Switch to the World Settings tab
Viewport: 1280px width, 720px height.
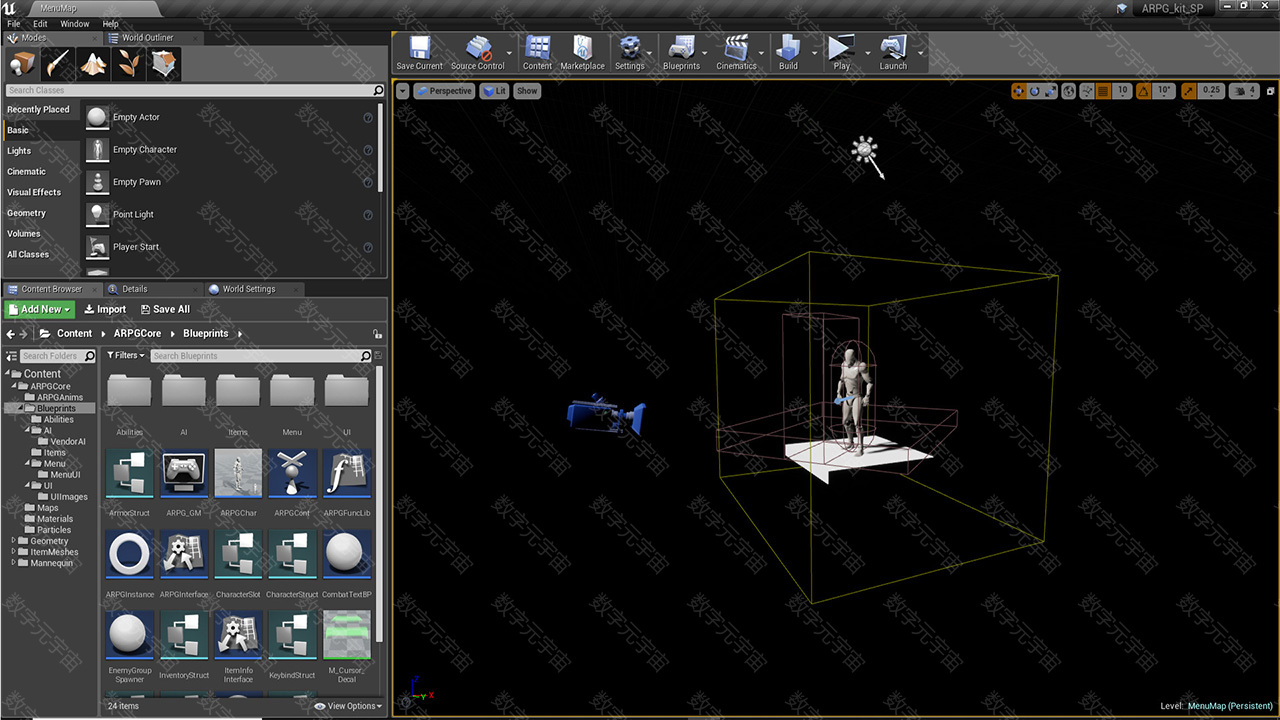[x=247, y=289]
